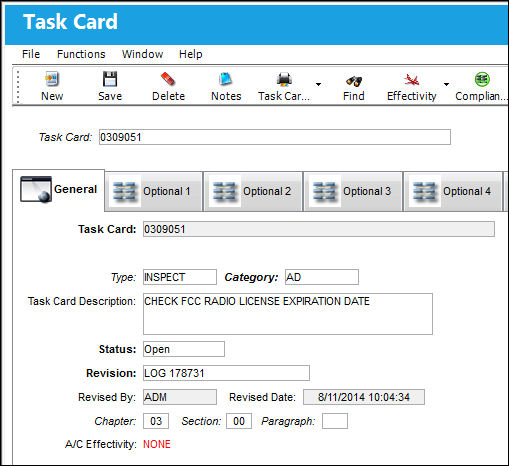This screenshot has height=466, width=509.
Task: Open the File menu
Action: (31, 54)
